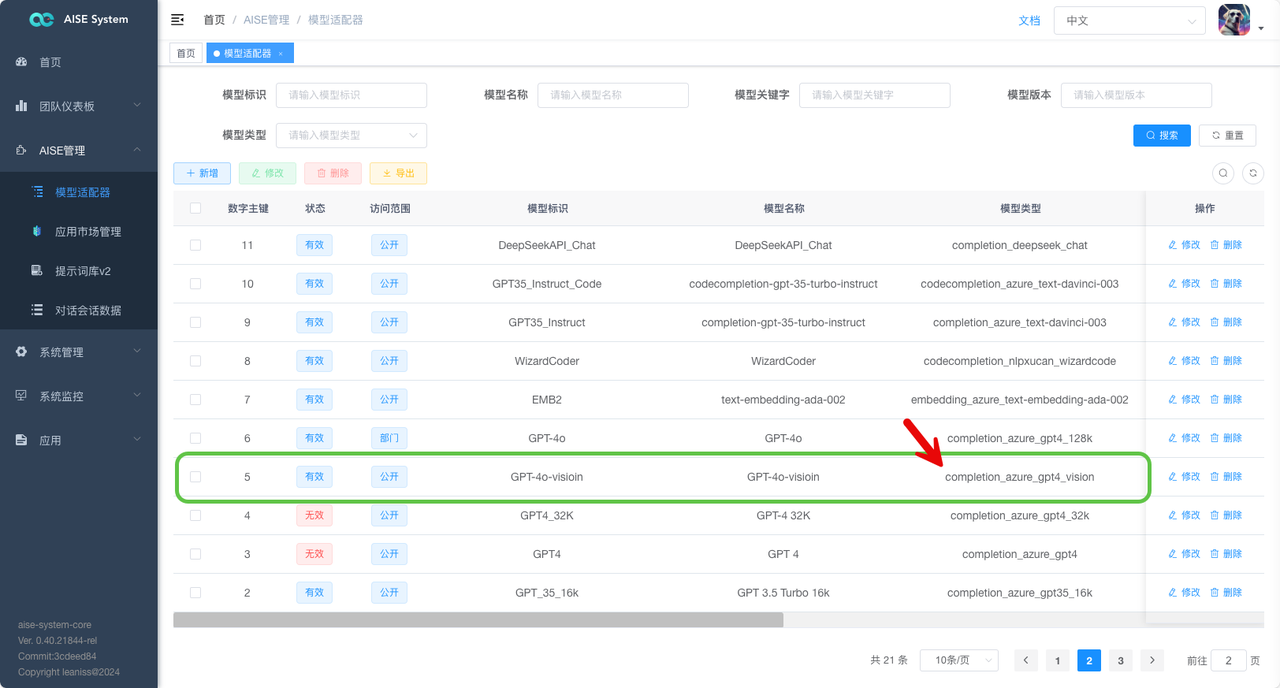Focus the 模型名称 input field
1280x688 pixels.
click(x=613, y=95)
